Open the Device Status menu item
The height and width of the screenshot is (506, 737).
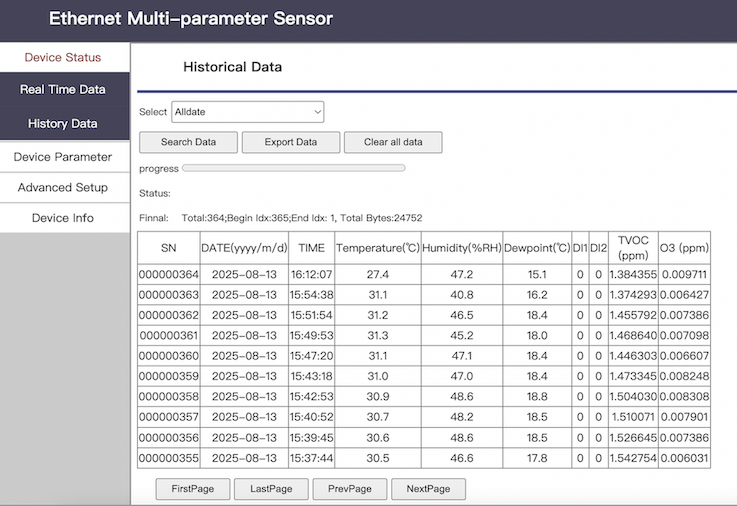pyautogui.click(x=63, y=58)
